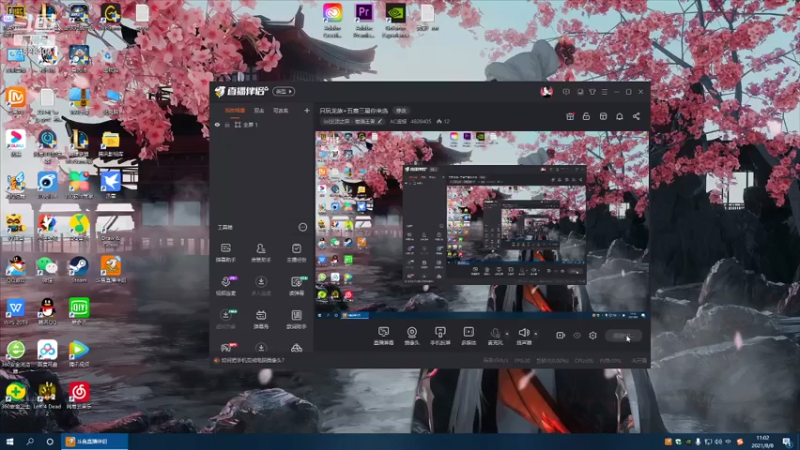
Task: Open the feedback message icon in title bar
Action: (566, 92)
